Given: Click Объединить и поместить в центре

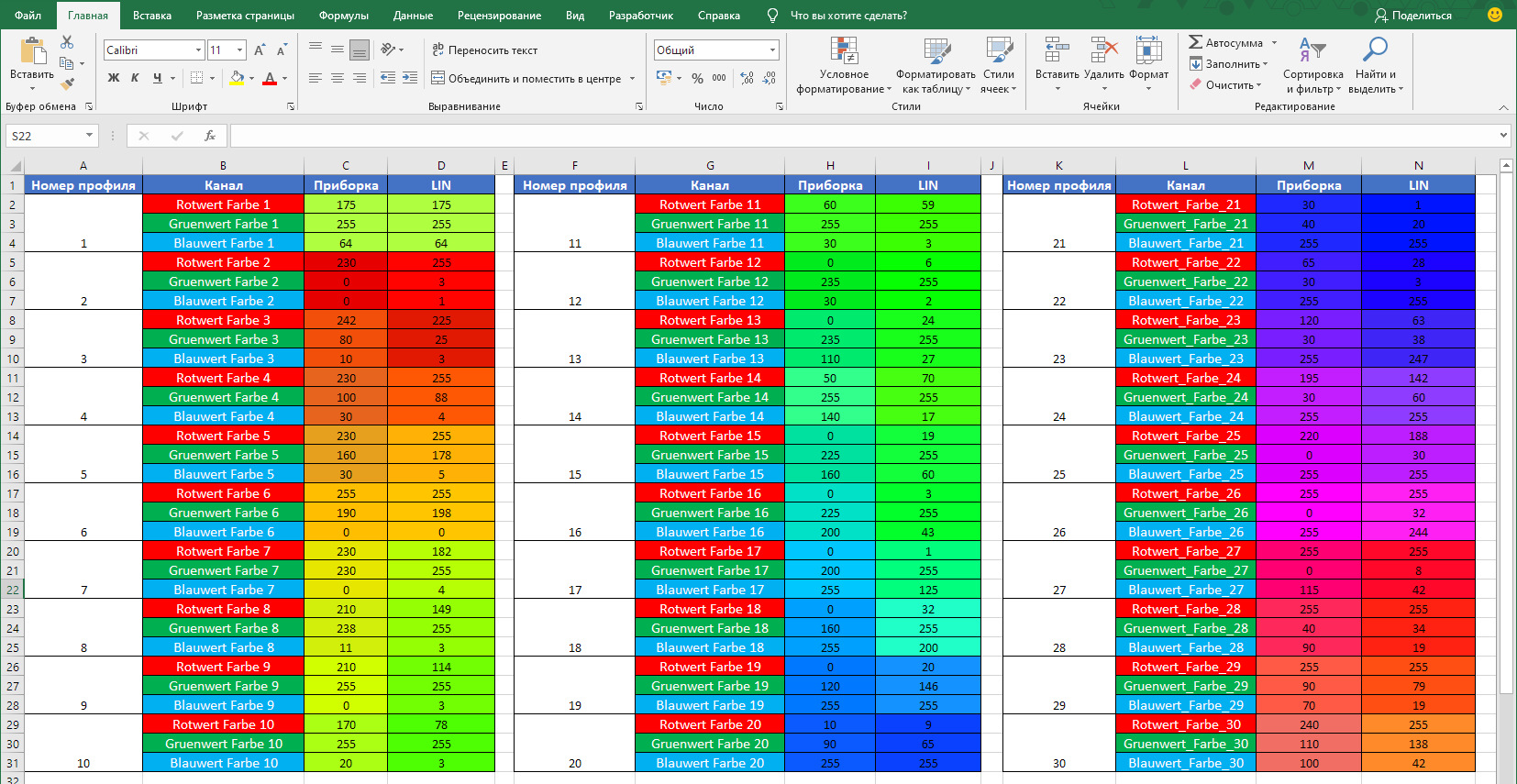Looking at the screenshot, I should 526,78.
